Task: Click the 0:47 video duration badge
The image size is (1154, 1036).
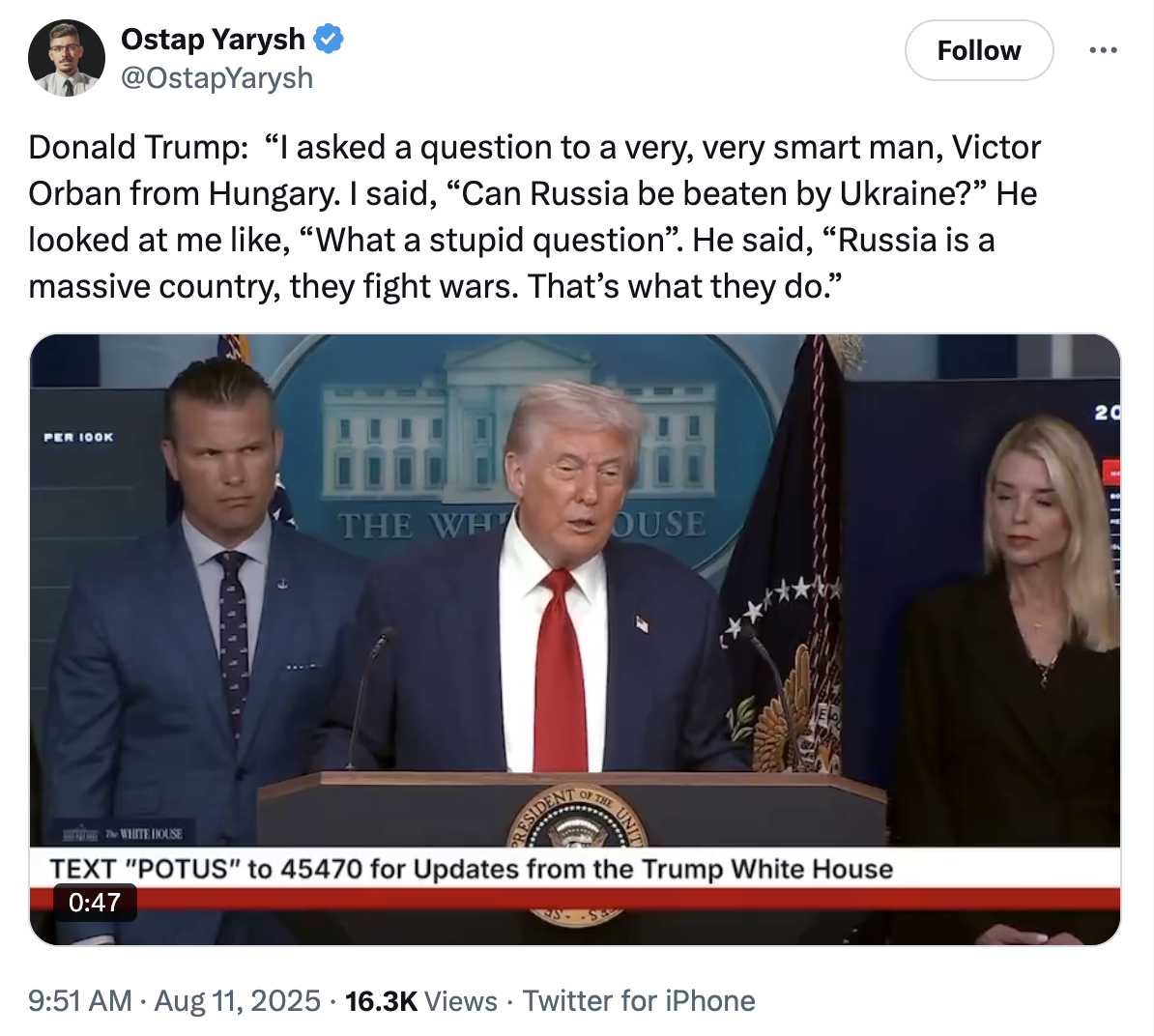Action: click(95, 903)
